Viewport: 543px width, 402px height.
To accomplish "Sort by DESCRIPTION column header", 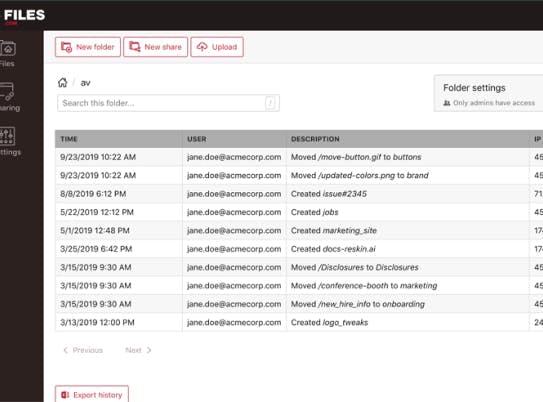I will tap(315, 139).
